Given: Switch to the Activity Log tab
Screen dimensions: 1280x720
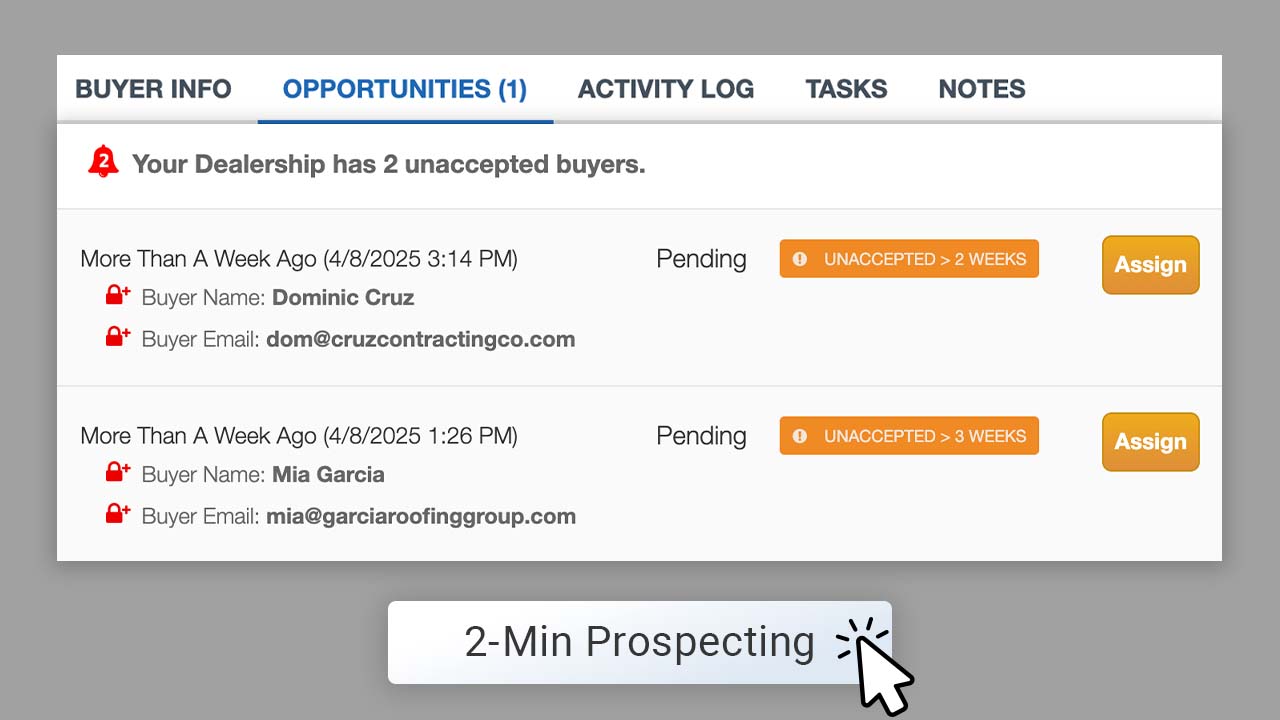Looking at the screenshot, I should coord(666,89).
